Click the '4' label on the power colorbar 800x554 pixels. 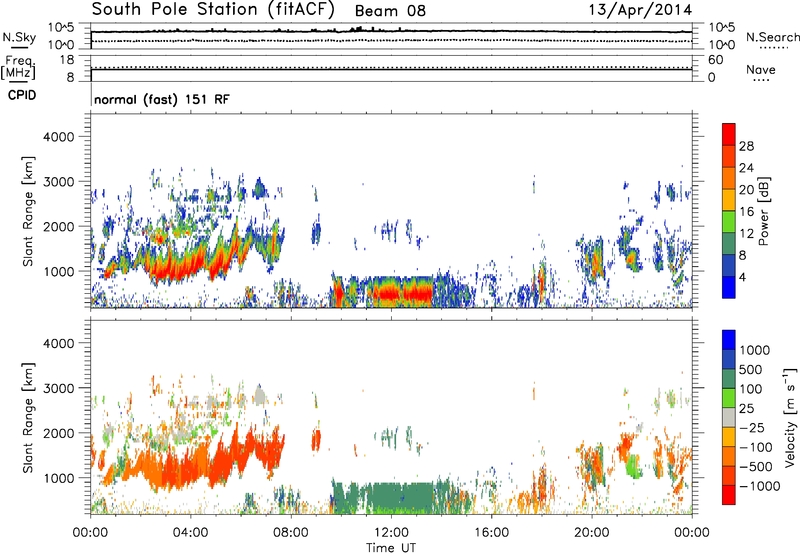coord(742,277)
